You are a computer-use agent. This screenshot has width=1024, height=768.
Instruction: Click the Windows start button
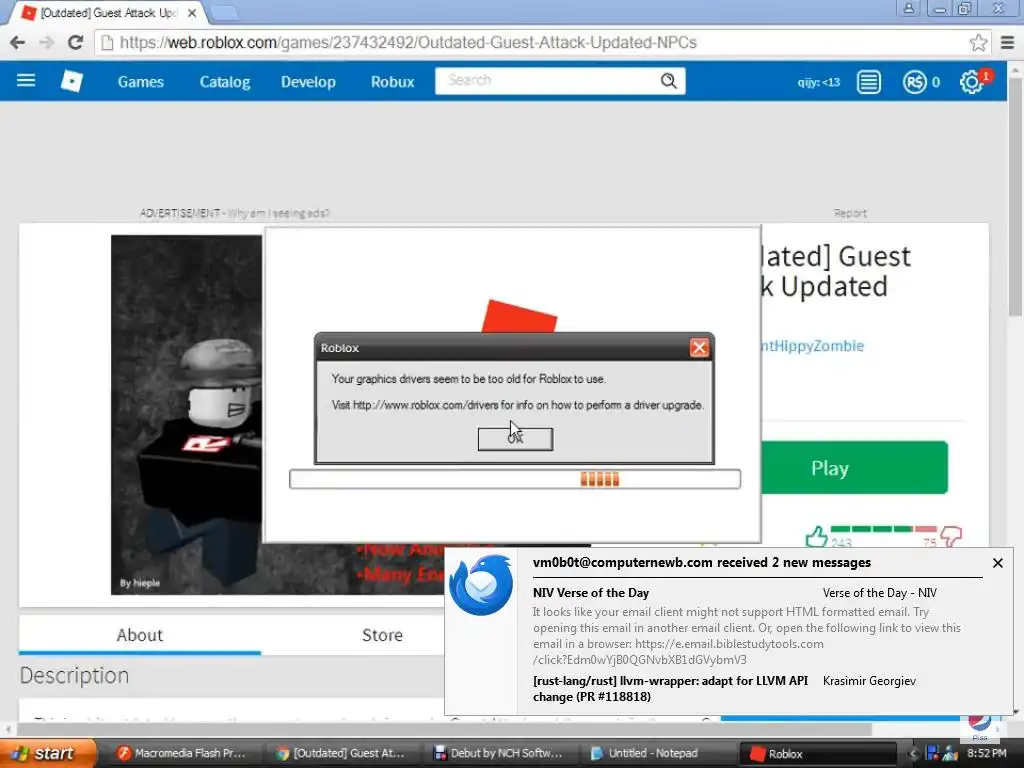tap(48, 753)
